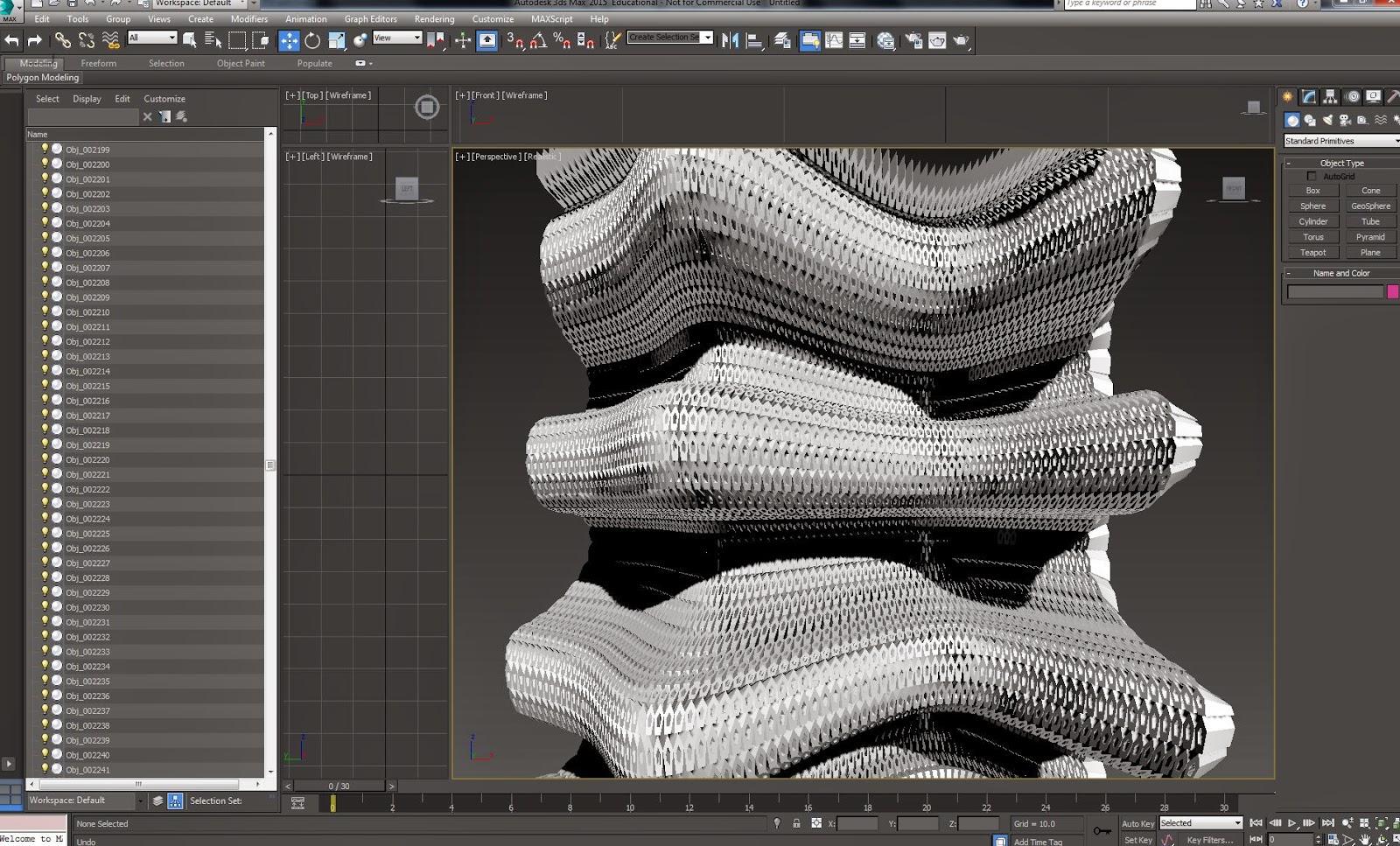Toggle visibility bulb of Obj_002199
The height and width of the screenshot is (846, 1400).
[x=45, y=149]
